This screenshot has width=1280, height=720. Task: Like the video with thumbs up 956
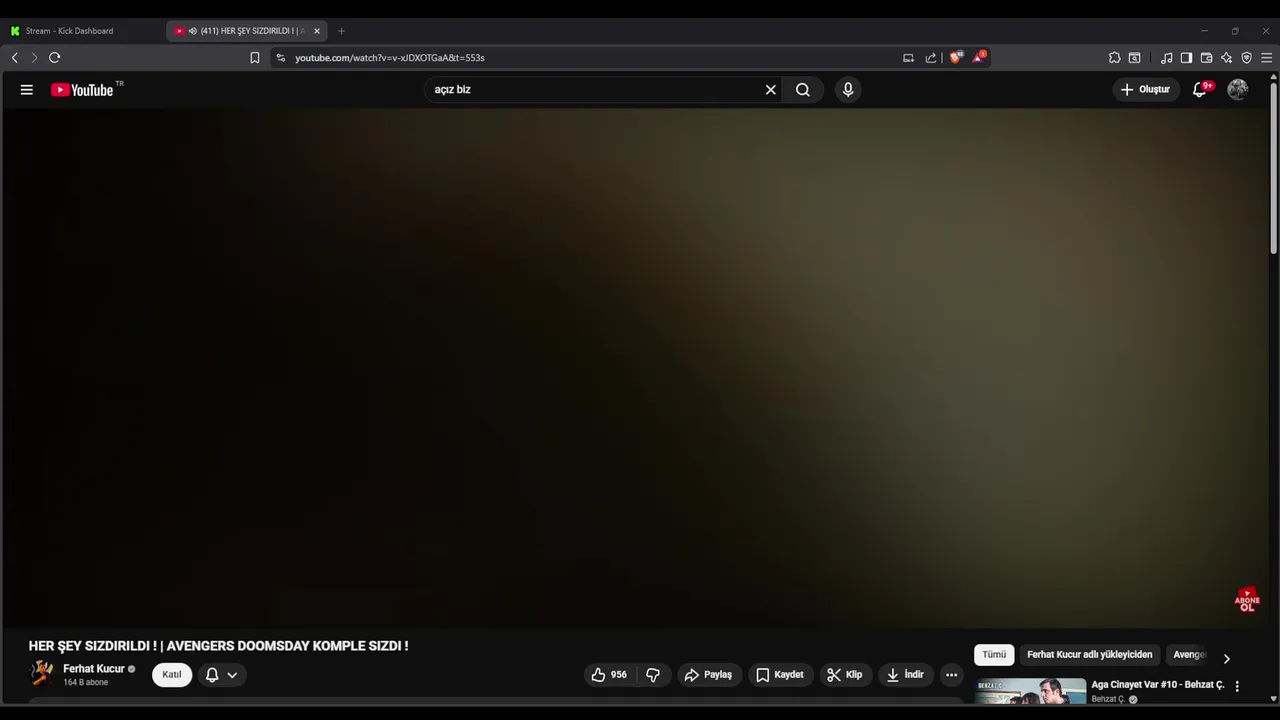pos(610,675)
